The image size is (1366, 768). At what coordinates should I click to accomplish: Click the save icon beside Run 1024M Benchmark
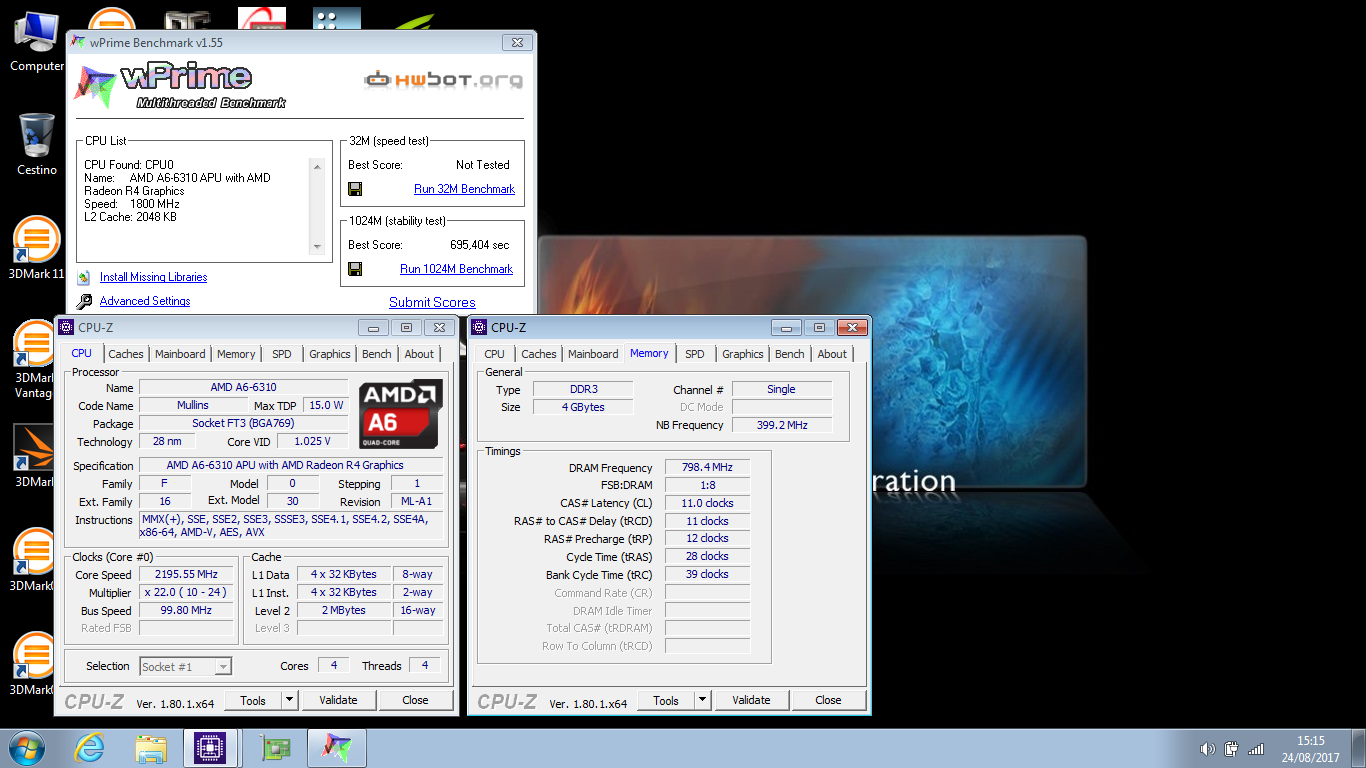[x=354, y=269]
